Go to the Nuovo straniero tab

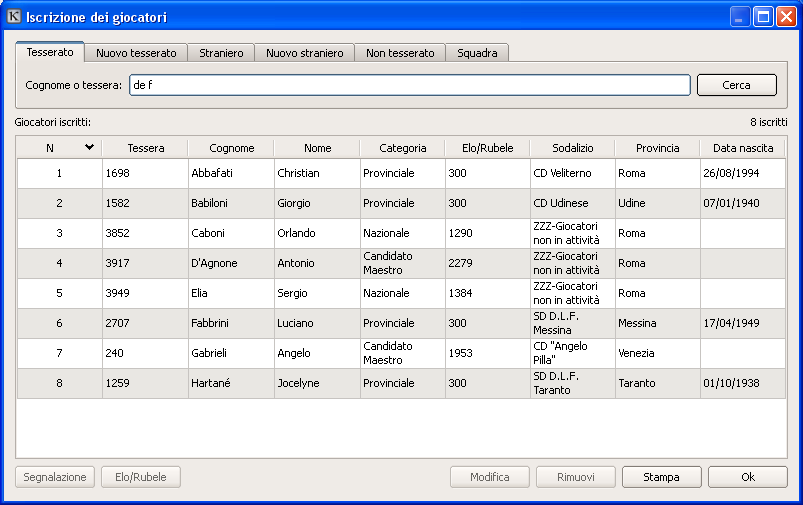(x=305, y=53)
